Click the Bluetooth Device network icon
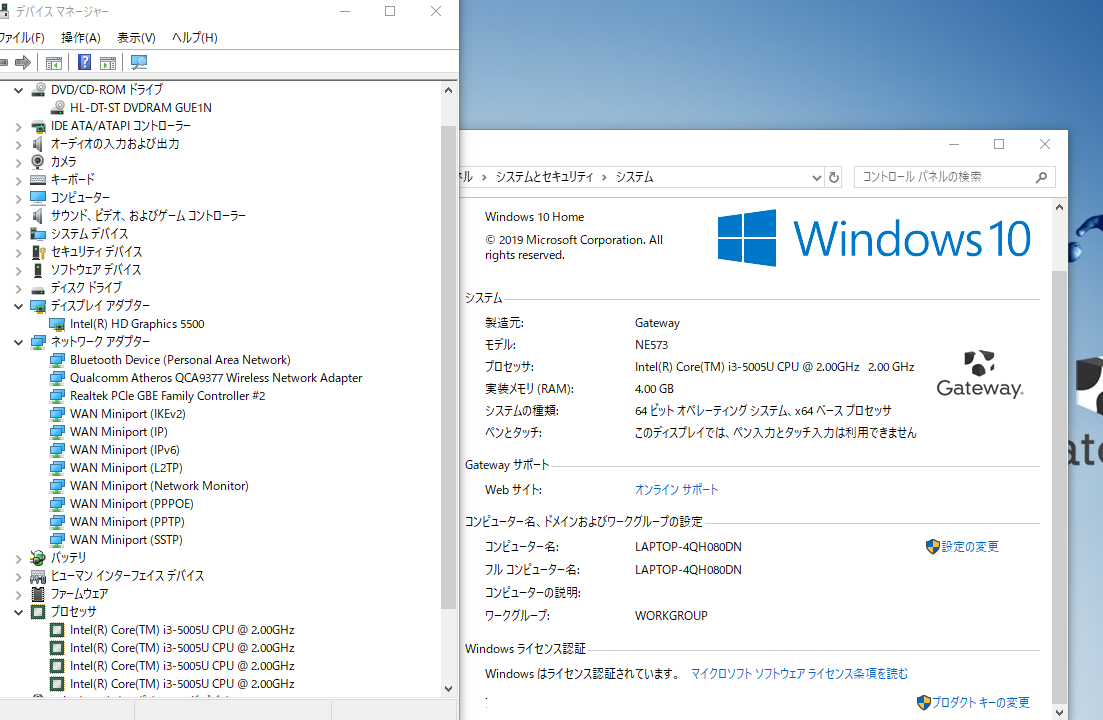This screenshot has height=720, width=1103. point(57,360)
